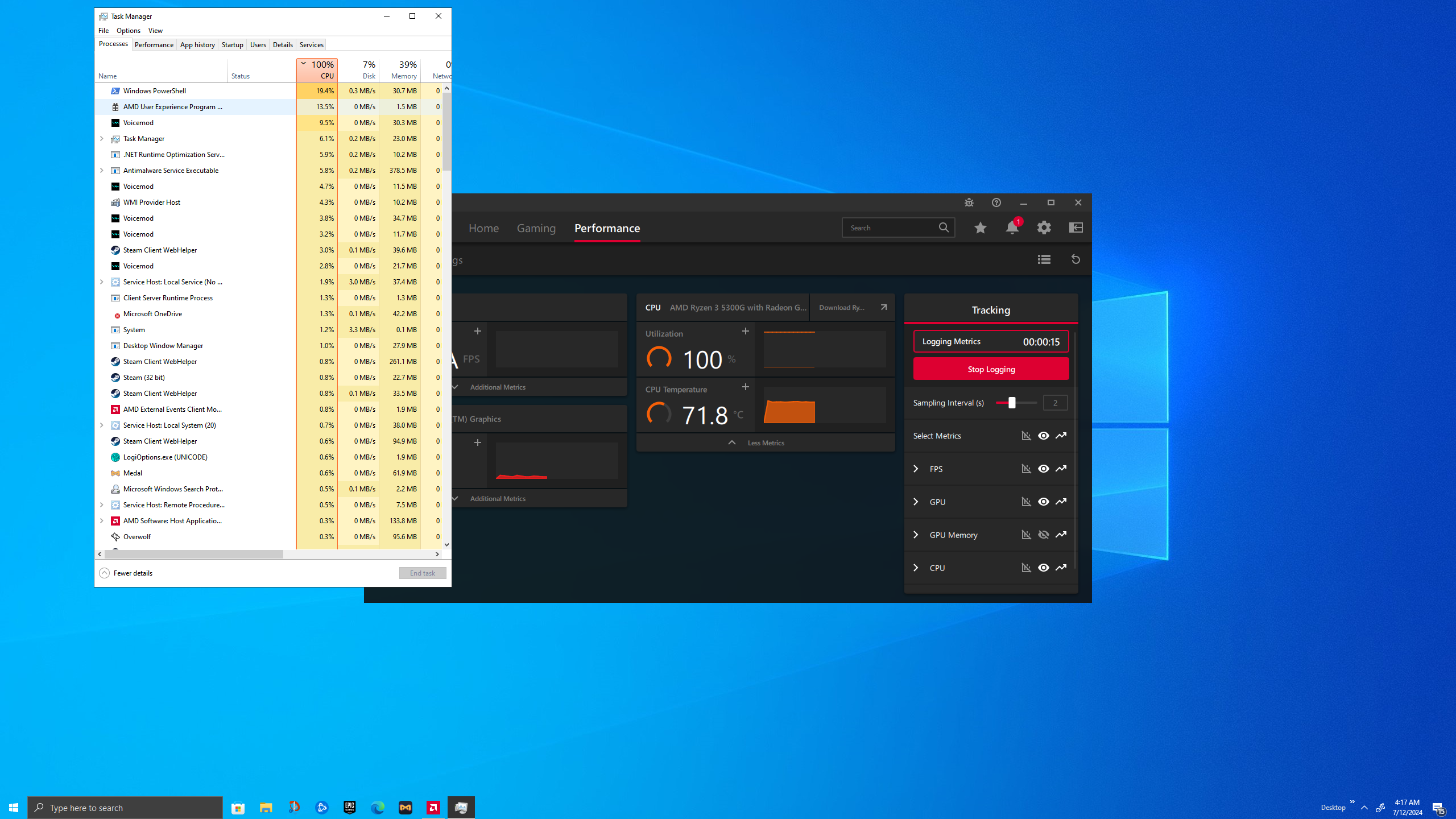Click Fewer details in Task Manager
Screen dimensions: 1456x819
pos(126,573)
